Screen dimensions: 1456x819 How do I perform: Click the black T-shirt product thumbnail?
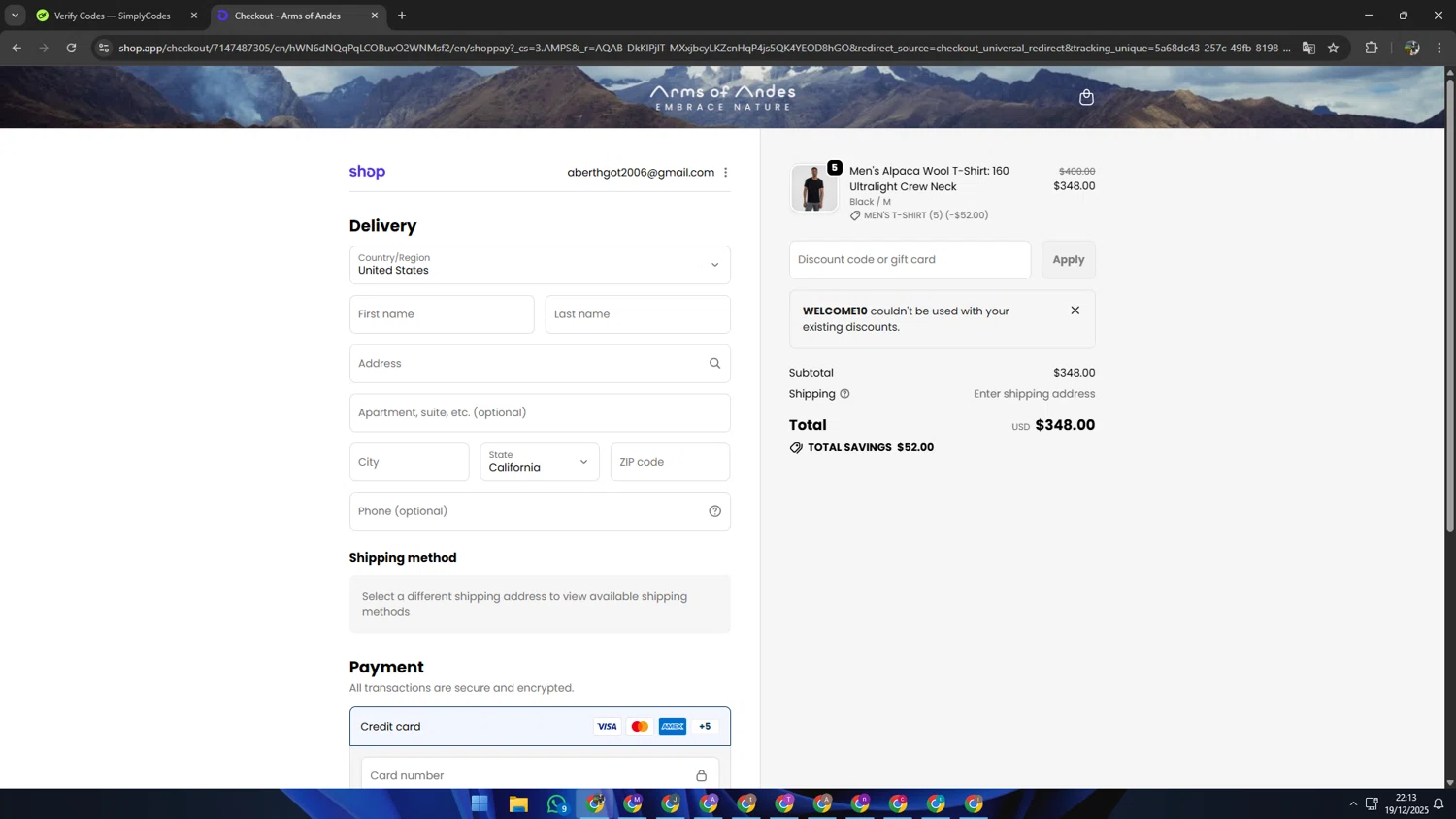813,188
